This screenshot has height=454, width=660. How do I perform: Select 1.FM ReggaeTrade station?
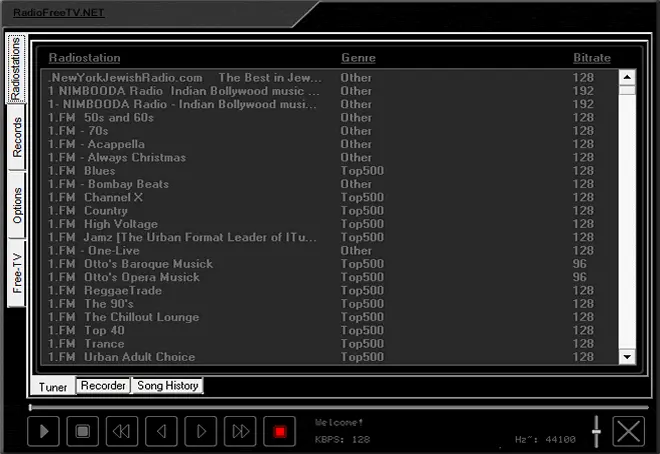330,291
